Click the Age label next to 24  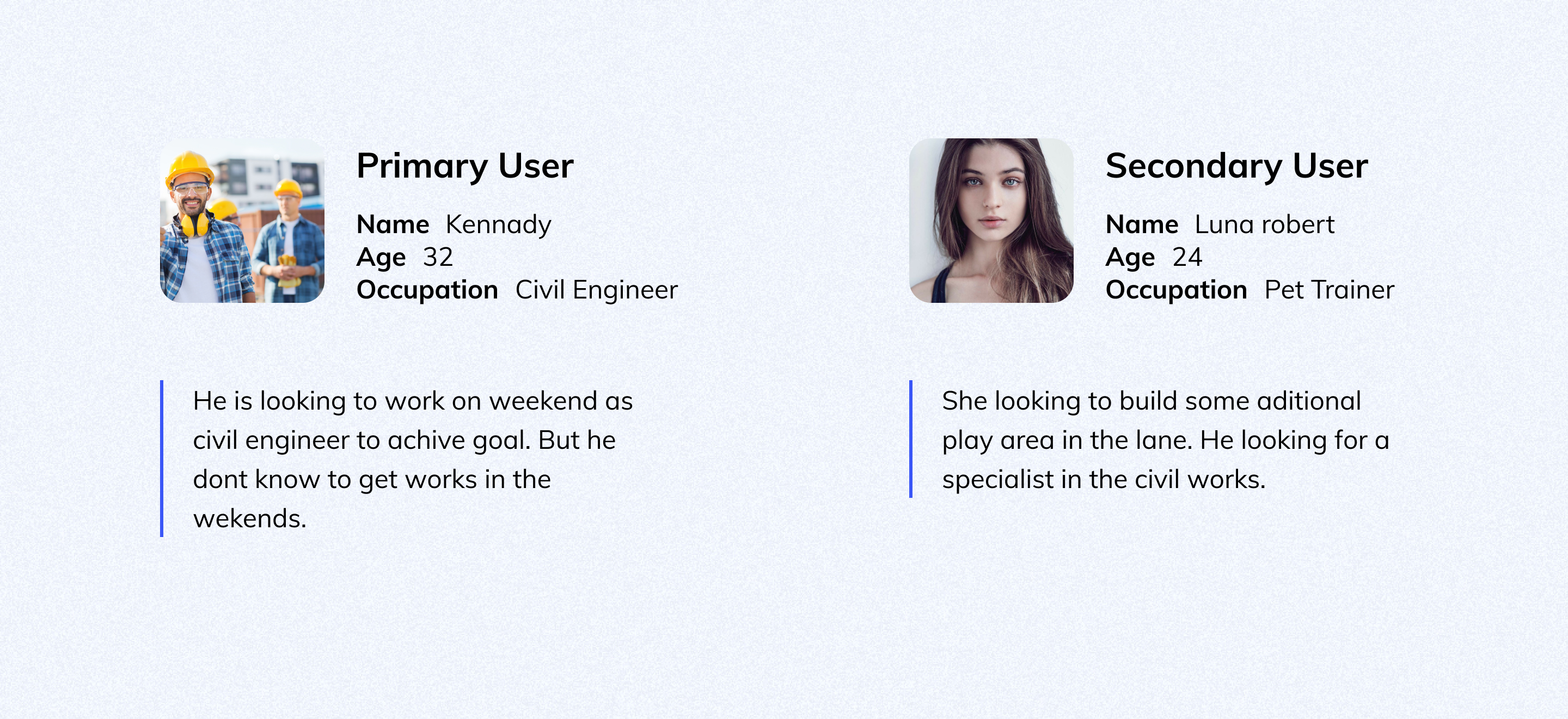coord(1130,257)
